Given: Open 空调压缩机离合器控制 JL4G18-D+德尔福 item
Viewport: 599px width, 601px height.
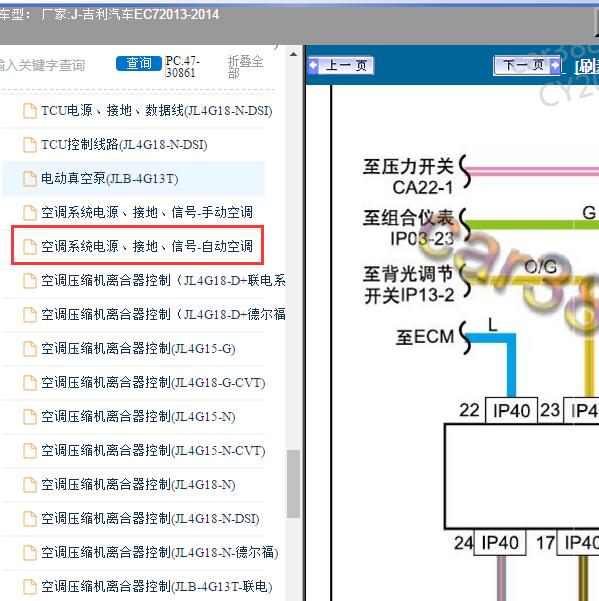Looking at the screenshot, I should click(163, 314).
